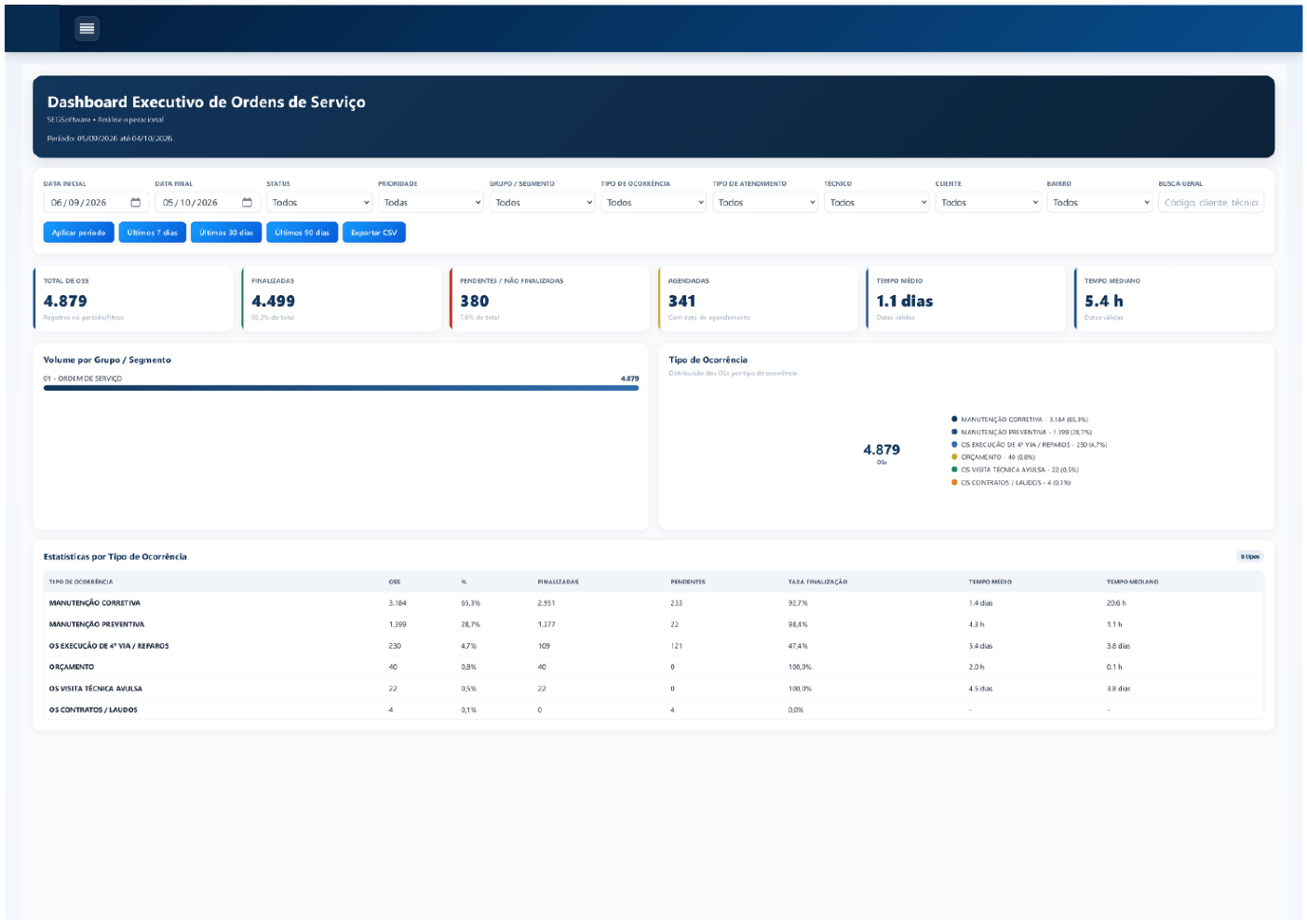Screen dimensions: 1307x924
Task: Click the Manutenção Preventiva legend color dot
Action: [x=954, y=432]
